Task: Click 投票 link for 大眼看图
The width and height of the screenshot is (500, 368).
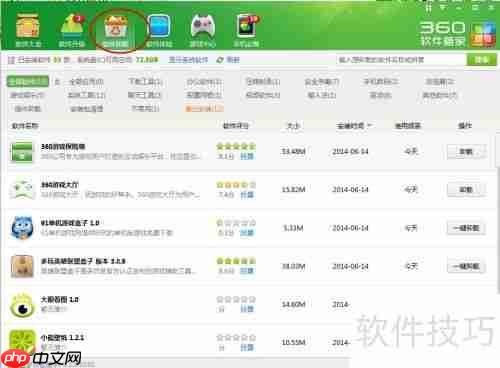Action: pyautogui.click(x=247, y=309)
